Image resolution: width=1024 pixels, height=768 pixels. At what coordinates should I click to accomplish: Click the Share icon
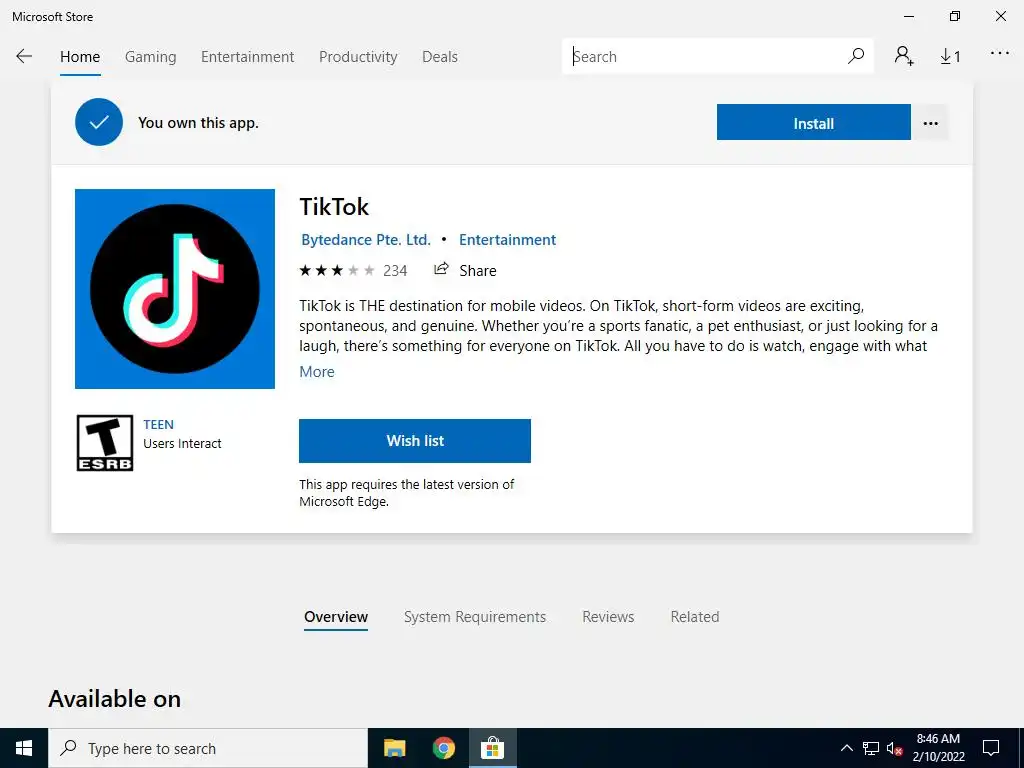tap(441, 269)
